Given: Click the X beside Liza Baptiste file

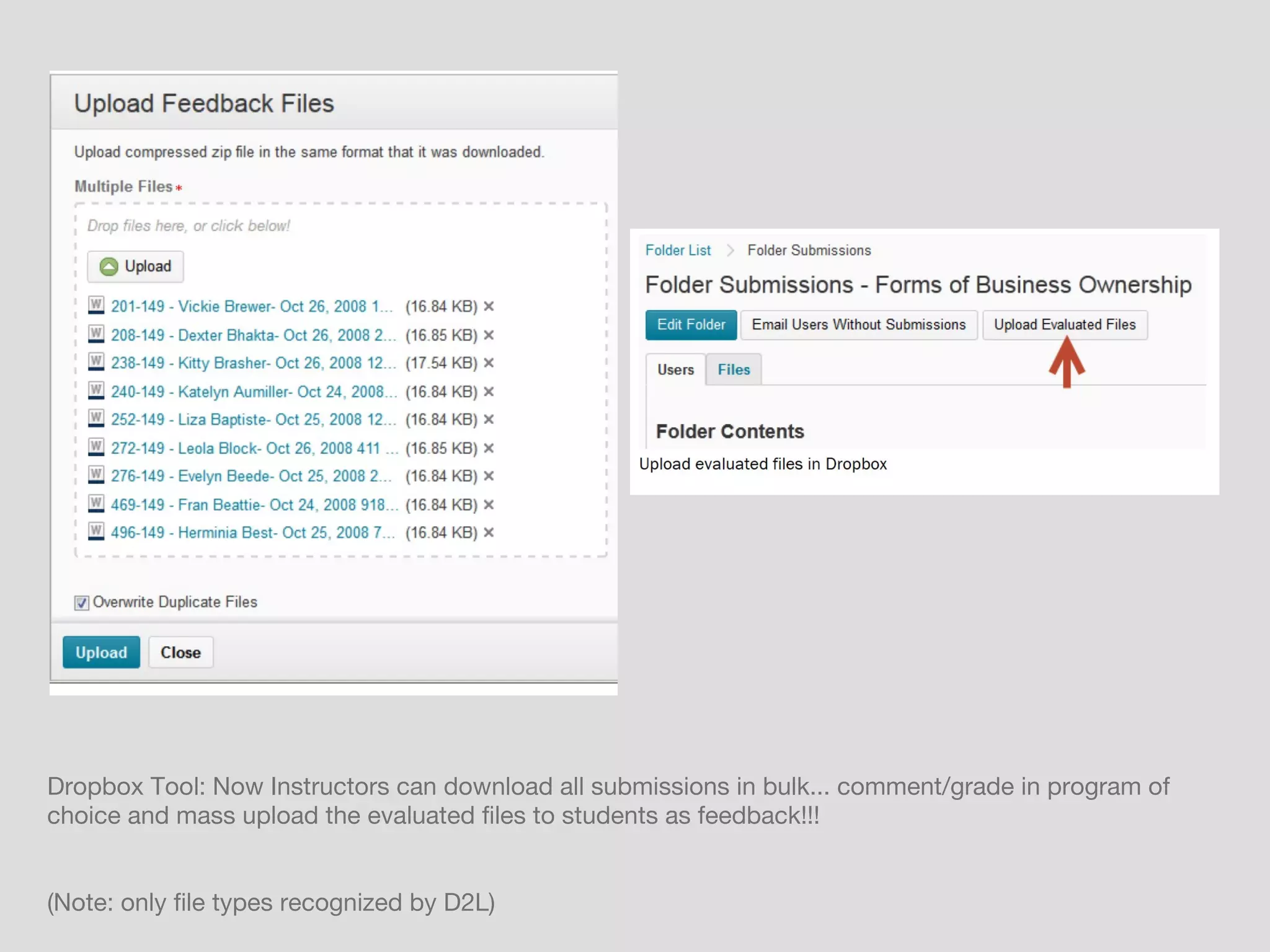Looking at the screenshot, I should click(489, 420).
